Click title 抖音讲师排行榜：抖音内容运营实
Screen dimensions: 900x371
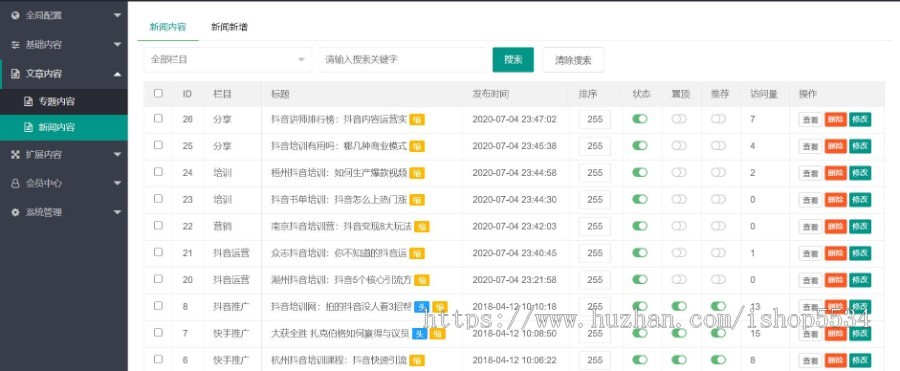339,119
